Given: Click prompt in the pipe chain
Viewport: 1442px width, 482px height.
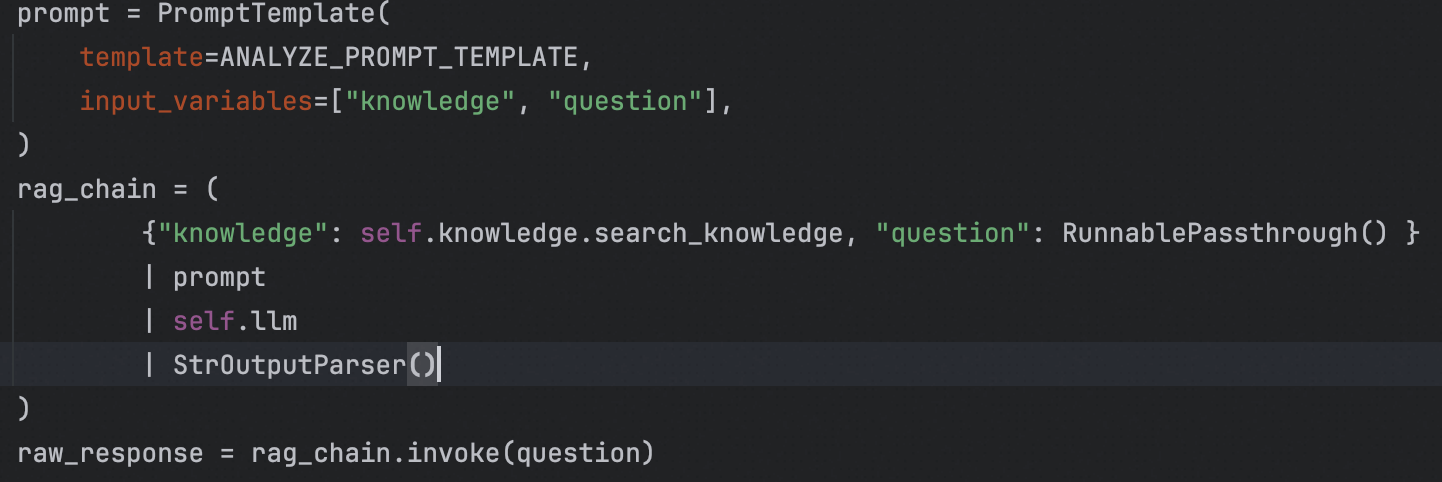Looking at the screenshot, I should [x=220, y=277].
